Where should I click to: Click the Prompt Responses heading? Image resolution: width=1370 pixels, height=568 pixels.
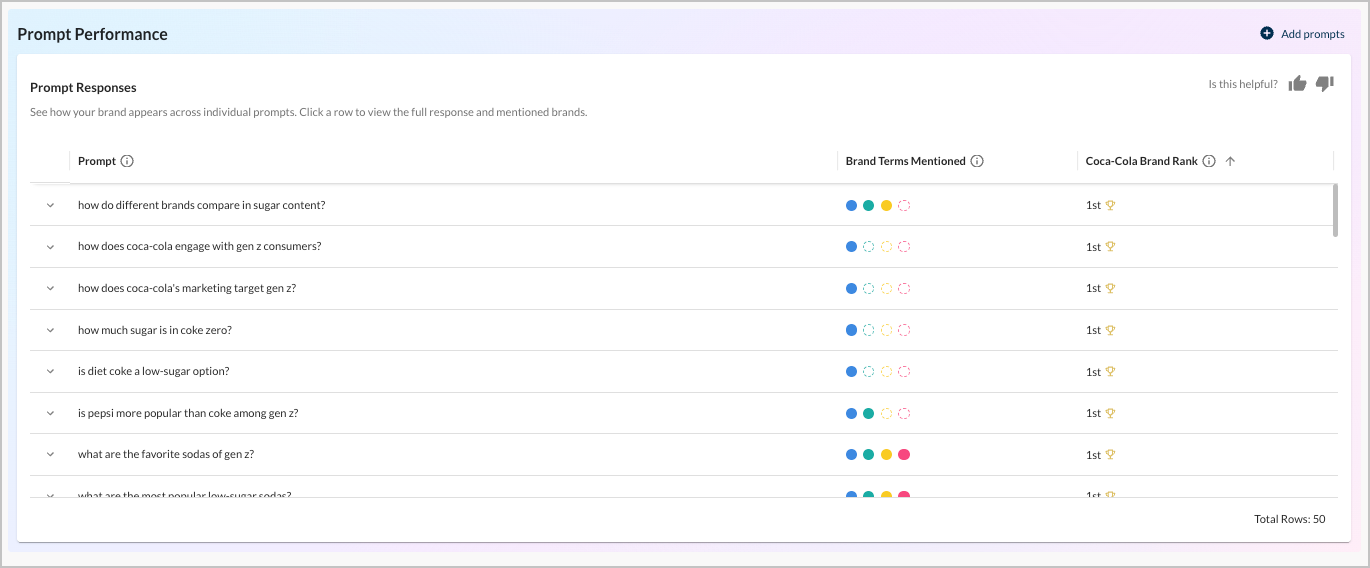point(83,88)
